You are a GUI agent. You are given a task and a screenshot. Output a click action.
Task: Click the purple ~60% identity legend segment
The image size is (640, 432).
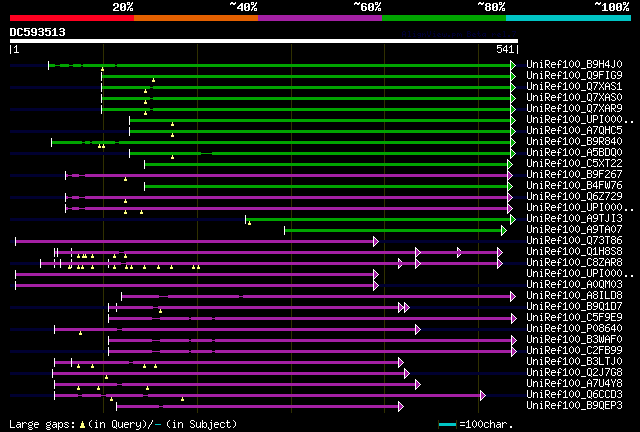(320, 18)
